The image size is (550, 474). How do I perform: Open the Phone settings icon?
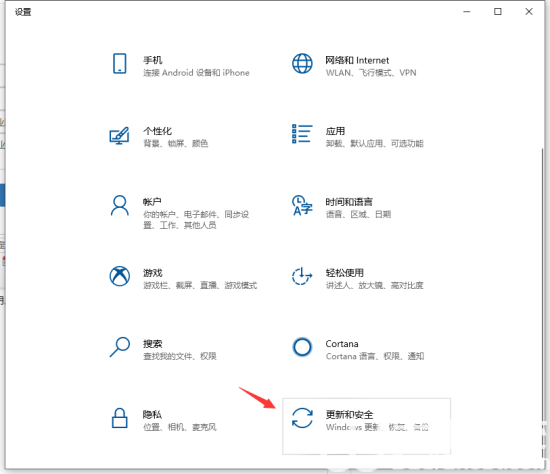(x=120, y=64)
